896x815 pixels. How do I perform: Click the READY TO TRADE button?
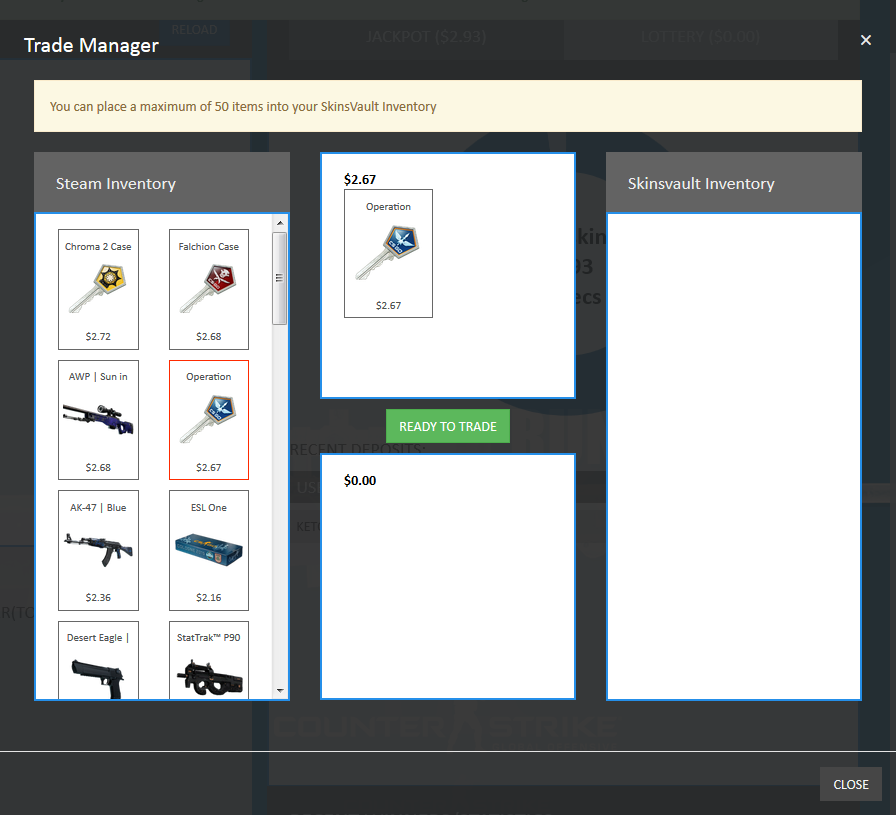[448, 426]
